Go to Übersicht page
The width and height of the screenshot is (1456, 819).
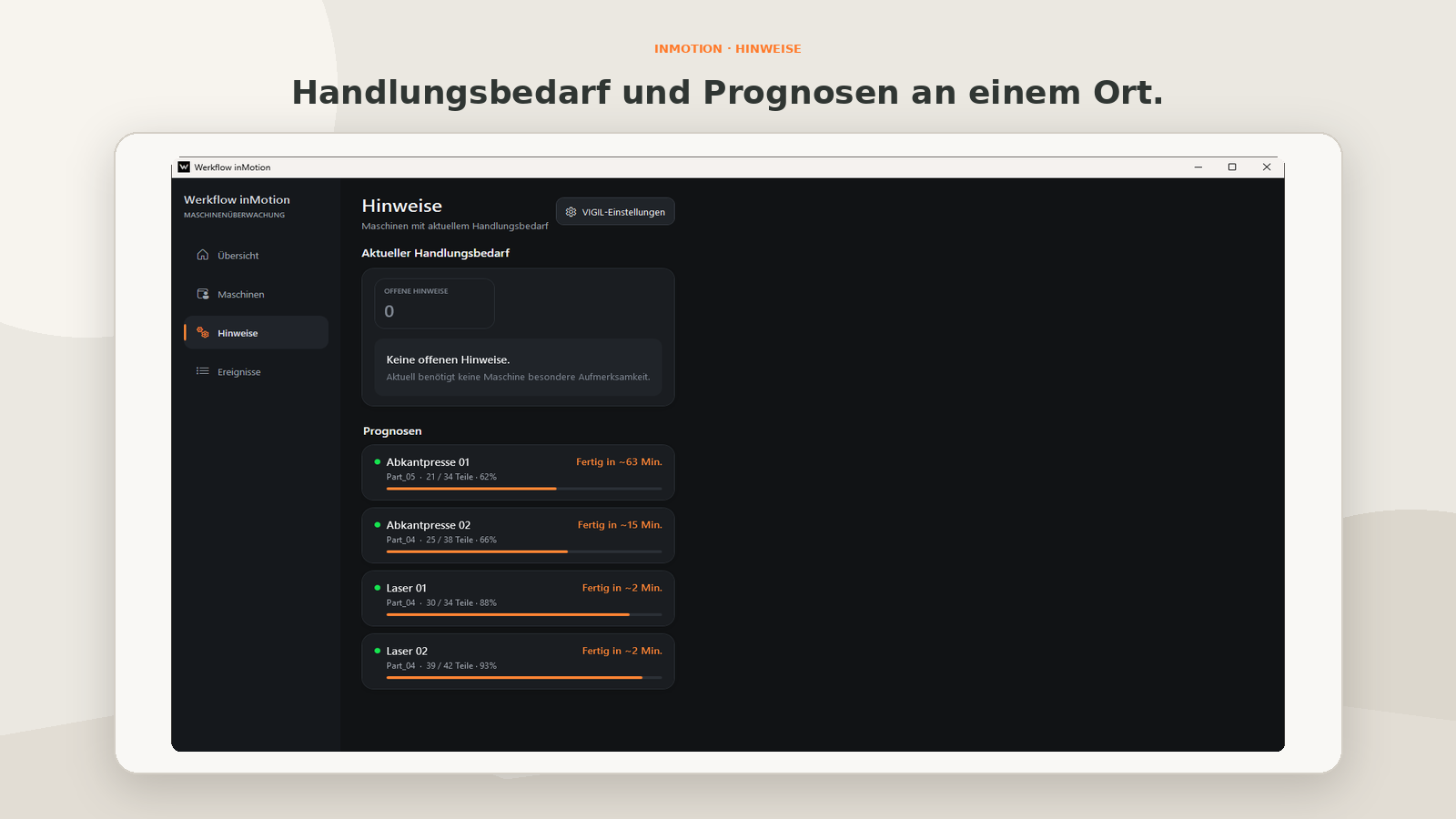[x=256, y=256]
